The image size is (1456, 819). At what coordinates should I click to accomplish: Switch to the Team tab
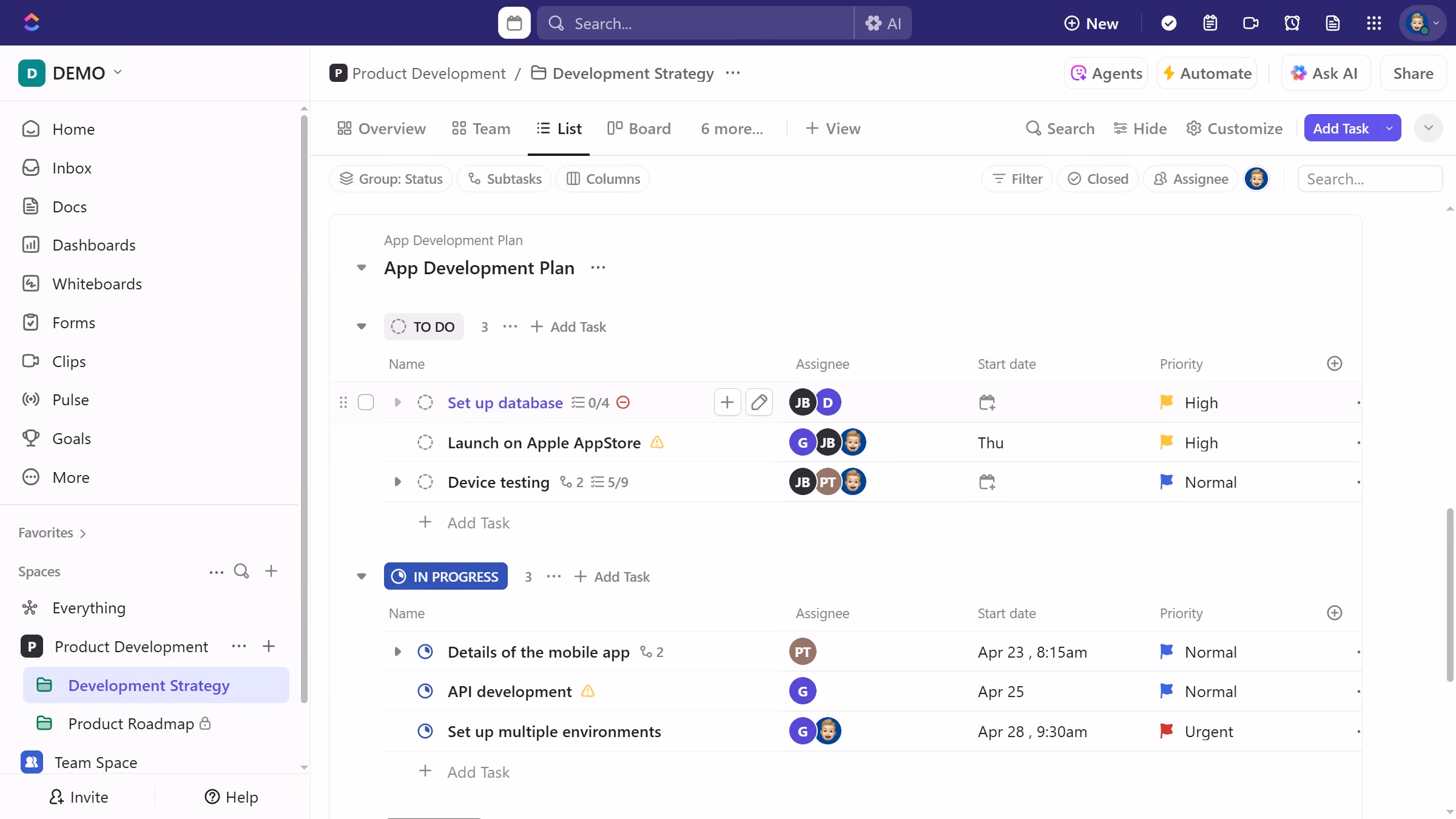point(480,129)
